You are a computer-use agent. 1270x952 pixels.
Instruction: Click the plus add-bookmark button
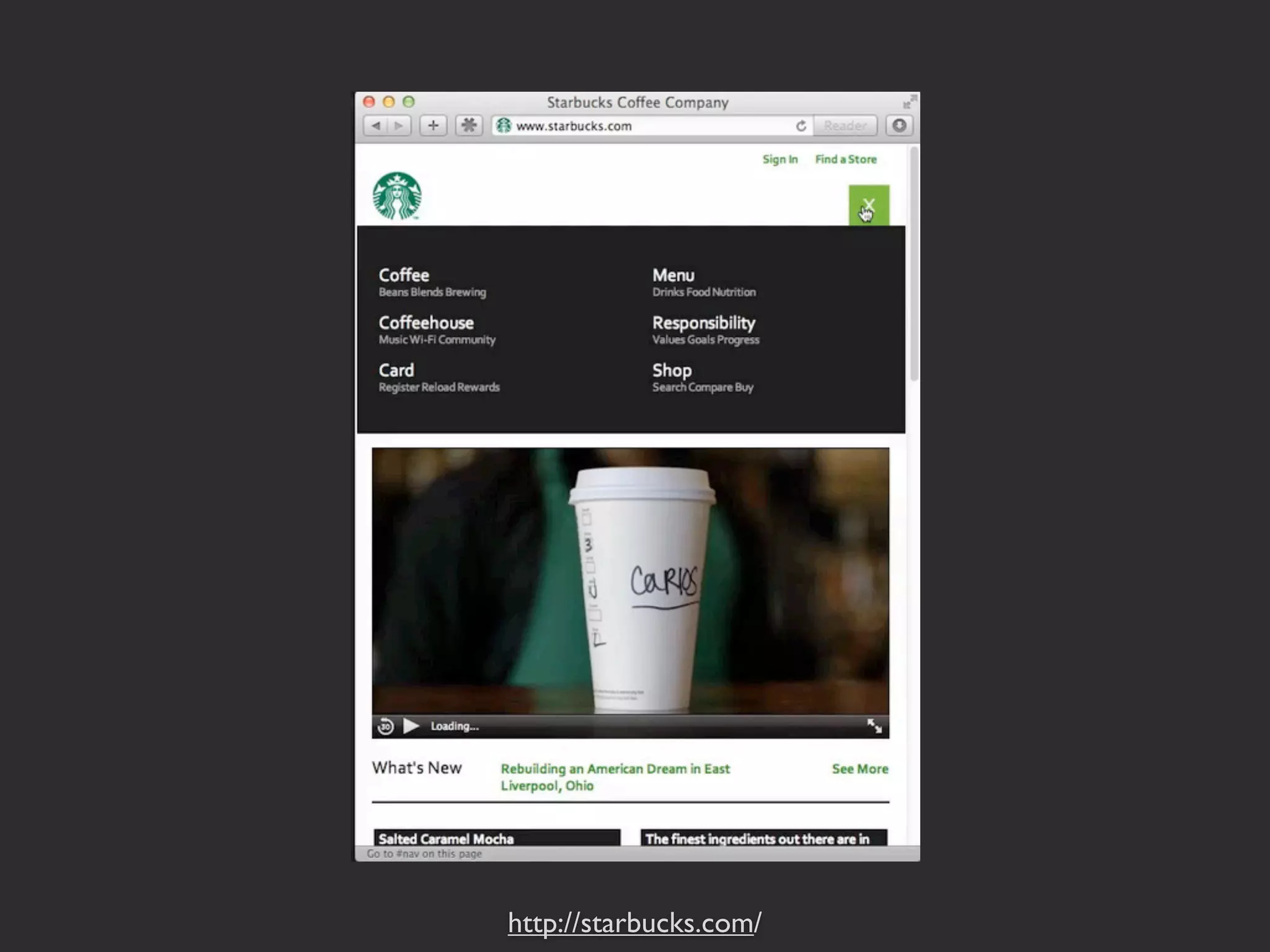433,126
